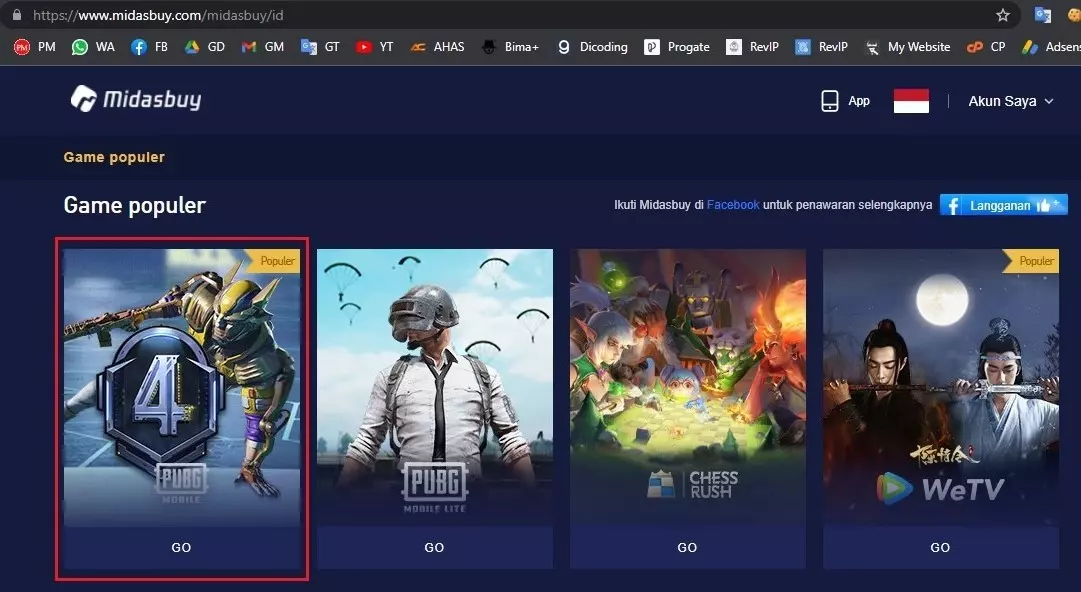Image resolution: width=1081 pixels, height=592 pixels.
Task: Select the Indonesia flag region icon
Action: pyautogui.click(x=911, y=101)
